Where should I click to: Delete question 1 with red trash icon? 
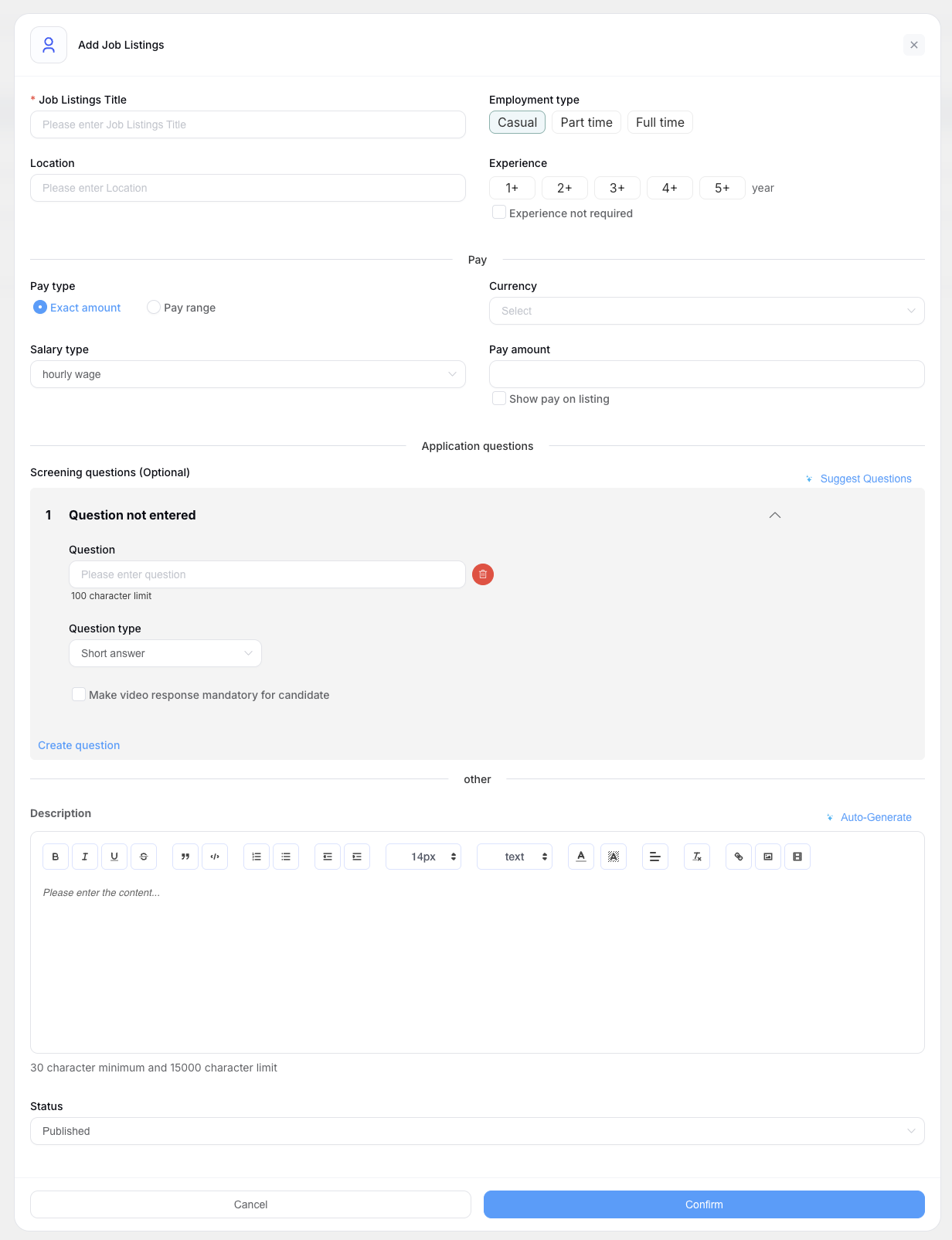pos(483,574)
